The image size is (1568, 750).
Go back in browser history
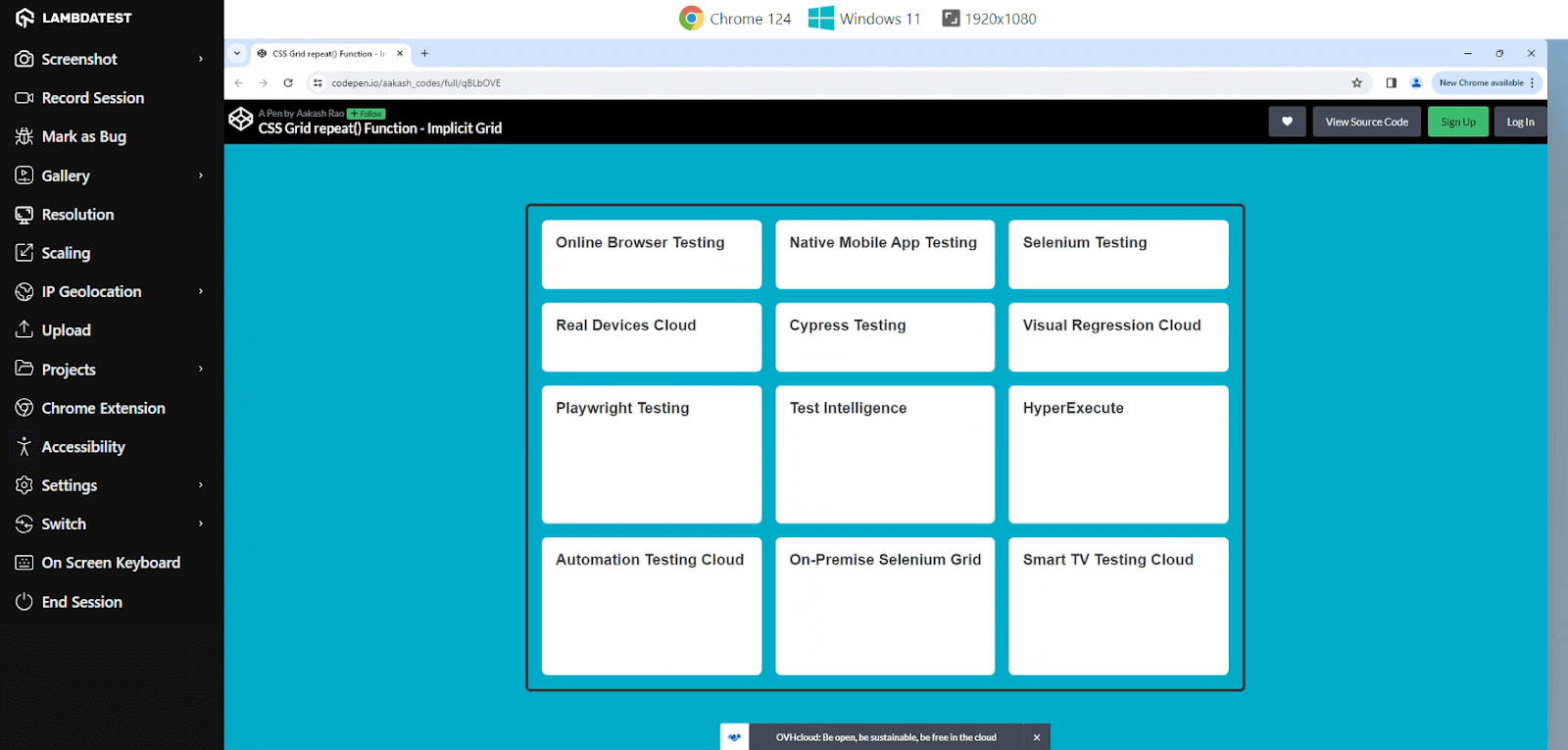coord(238,83)
